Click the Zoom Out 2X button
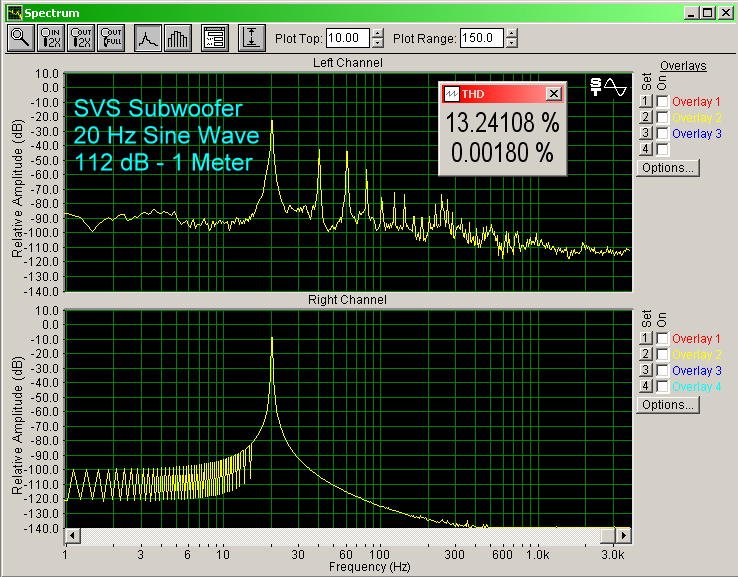Screen dimensions: 738x577 pyautogui.click(x=82, y=38)
